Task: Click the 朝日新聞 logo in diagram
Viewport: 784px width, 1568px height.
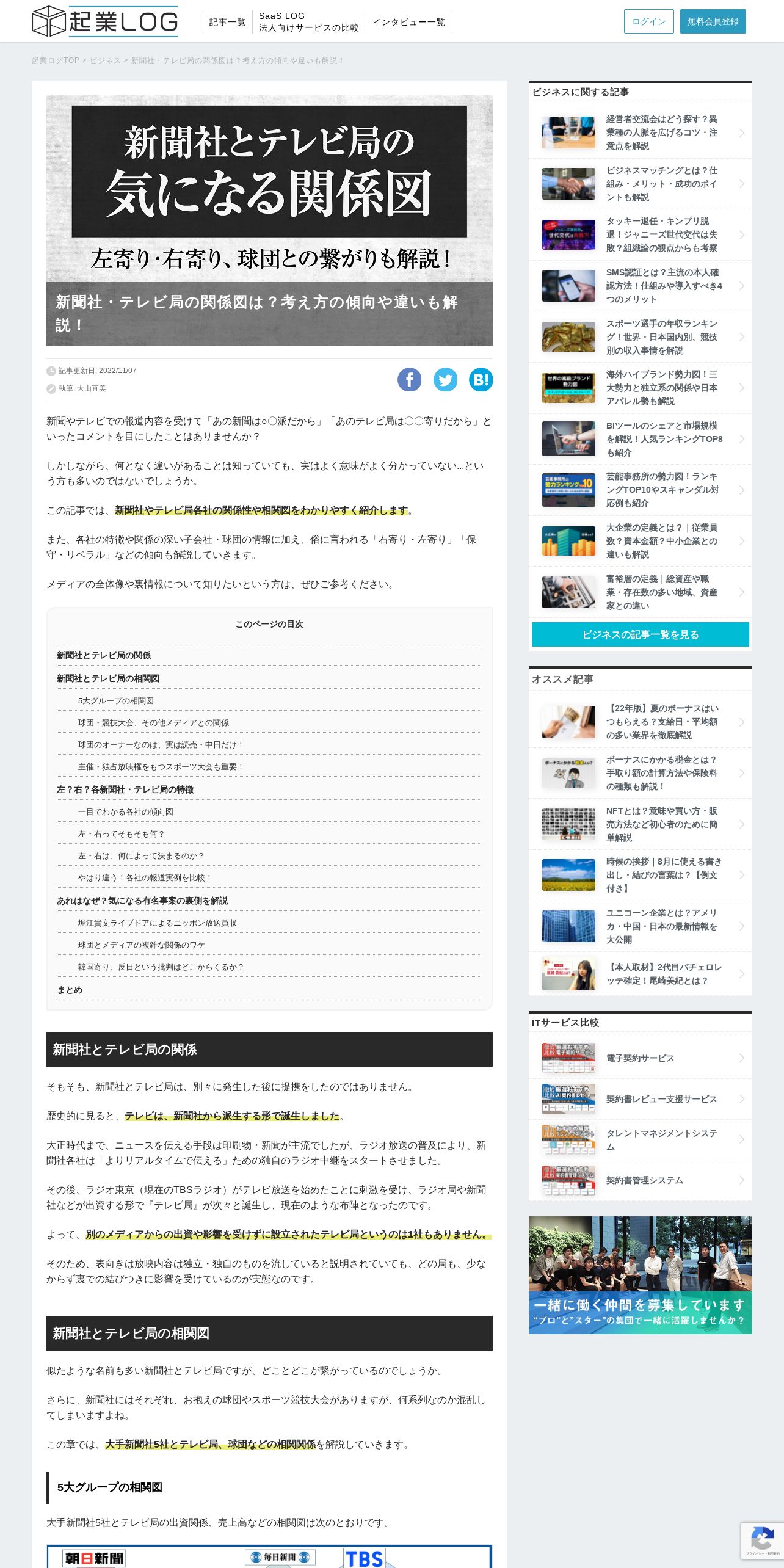Action: (x=95, y=1558)
